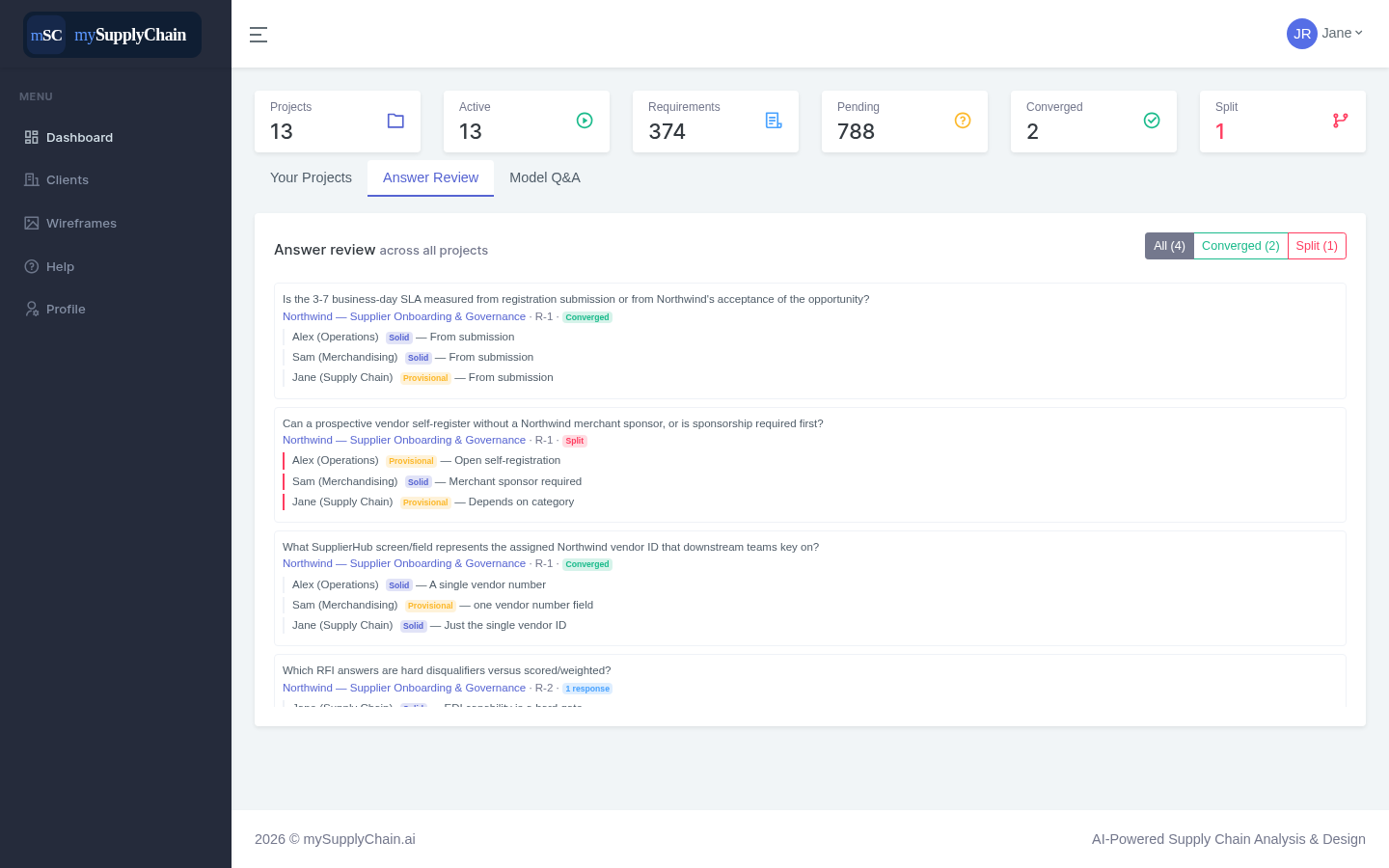Click the Pending count 788

click(856, 131)
